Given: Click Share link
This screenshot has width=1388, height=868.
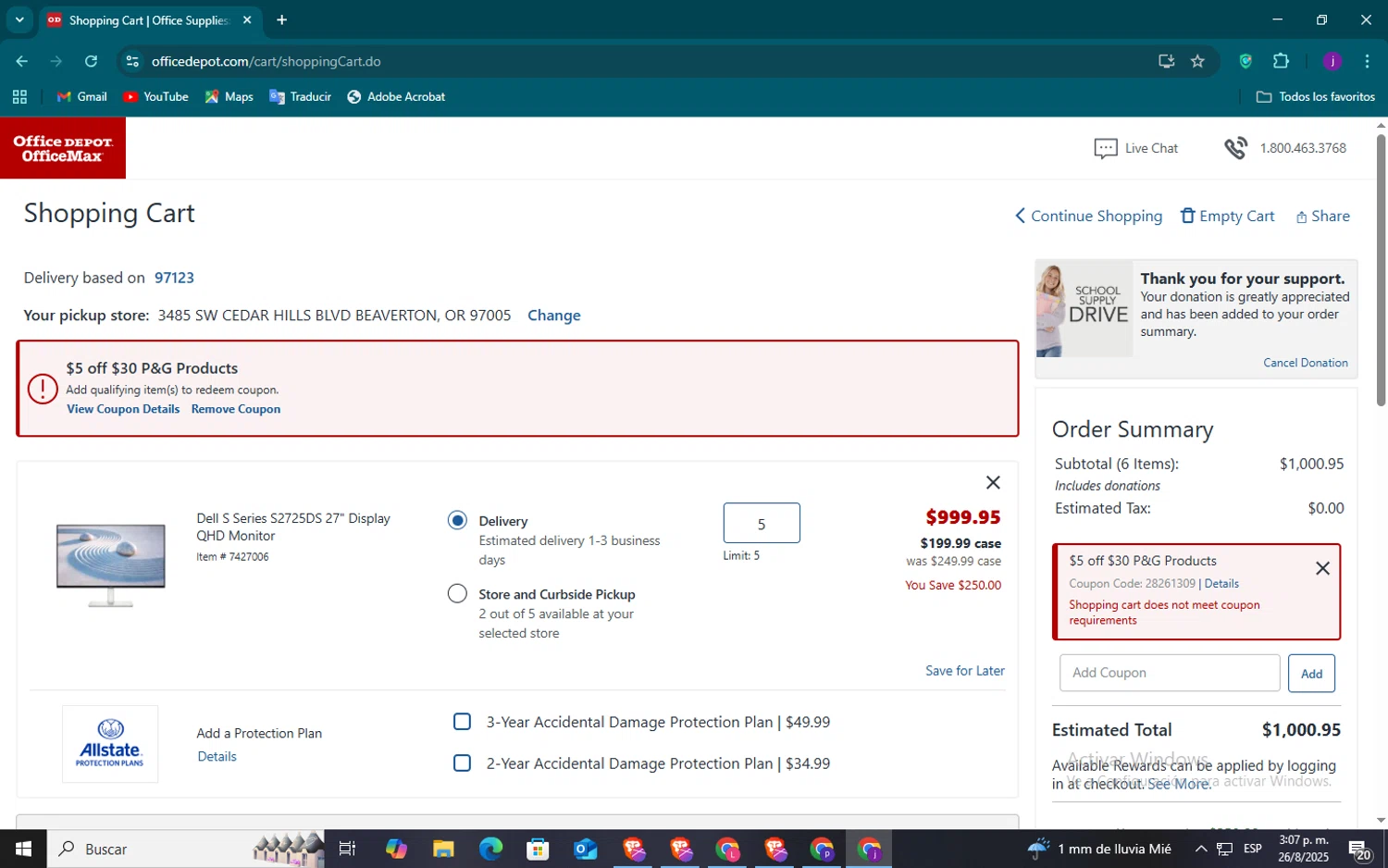Looking at the screenshot, I should point(1322,216).
